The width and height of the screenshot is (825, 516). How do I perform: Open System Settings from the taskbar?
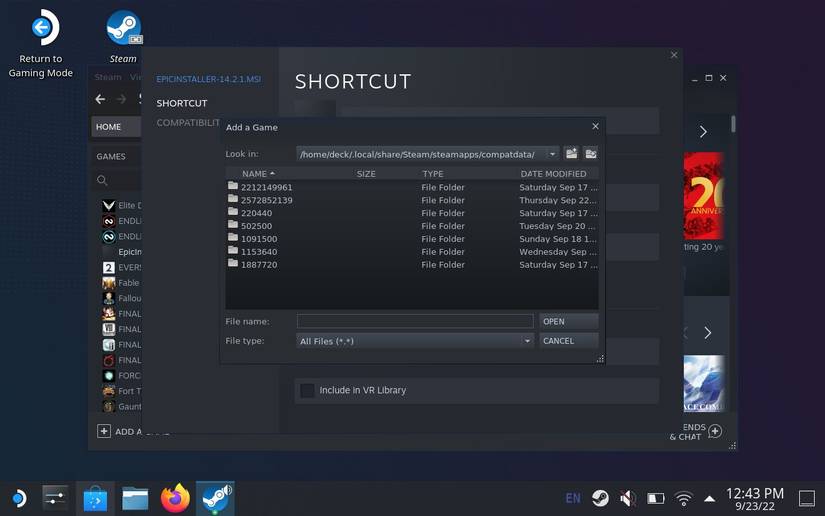[x=55, y=498]
